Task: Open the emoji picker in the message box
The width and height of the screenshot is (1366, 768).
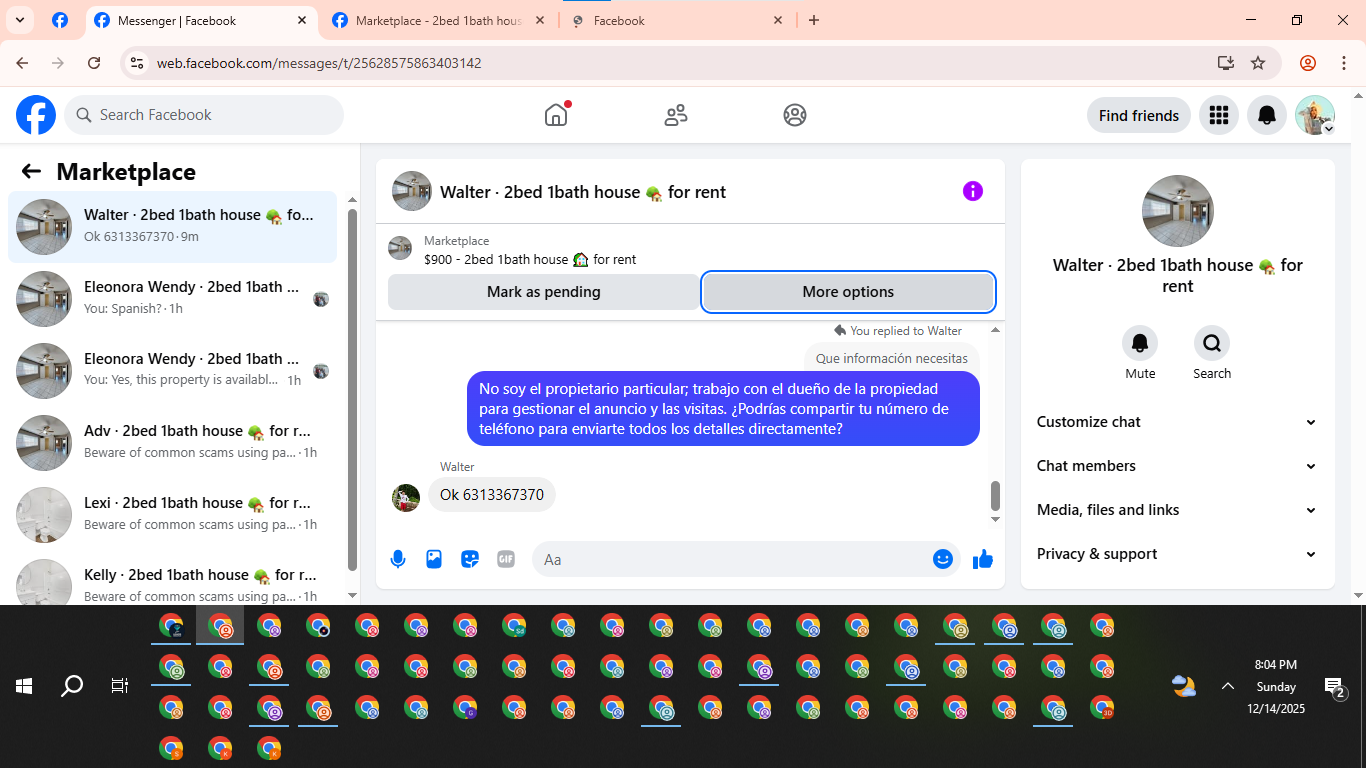Action: coord(943,559)
